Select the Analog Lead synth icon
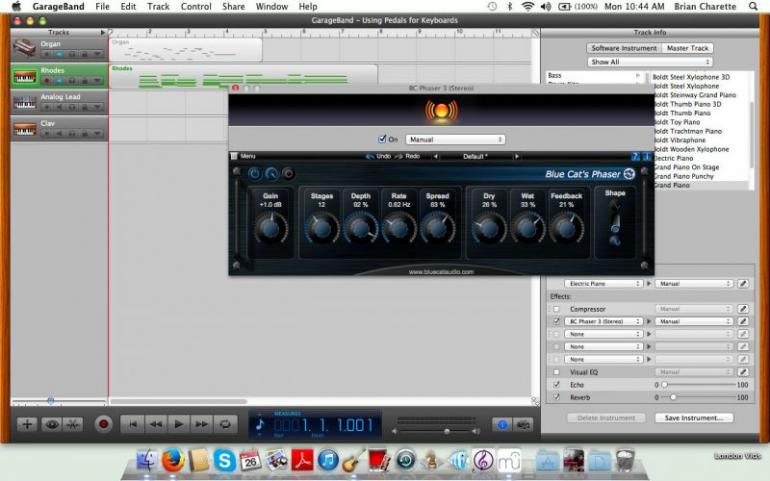Image resolution: width=770 pixels, height=481 pixels. [25, 103]
